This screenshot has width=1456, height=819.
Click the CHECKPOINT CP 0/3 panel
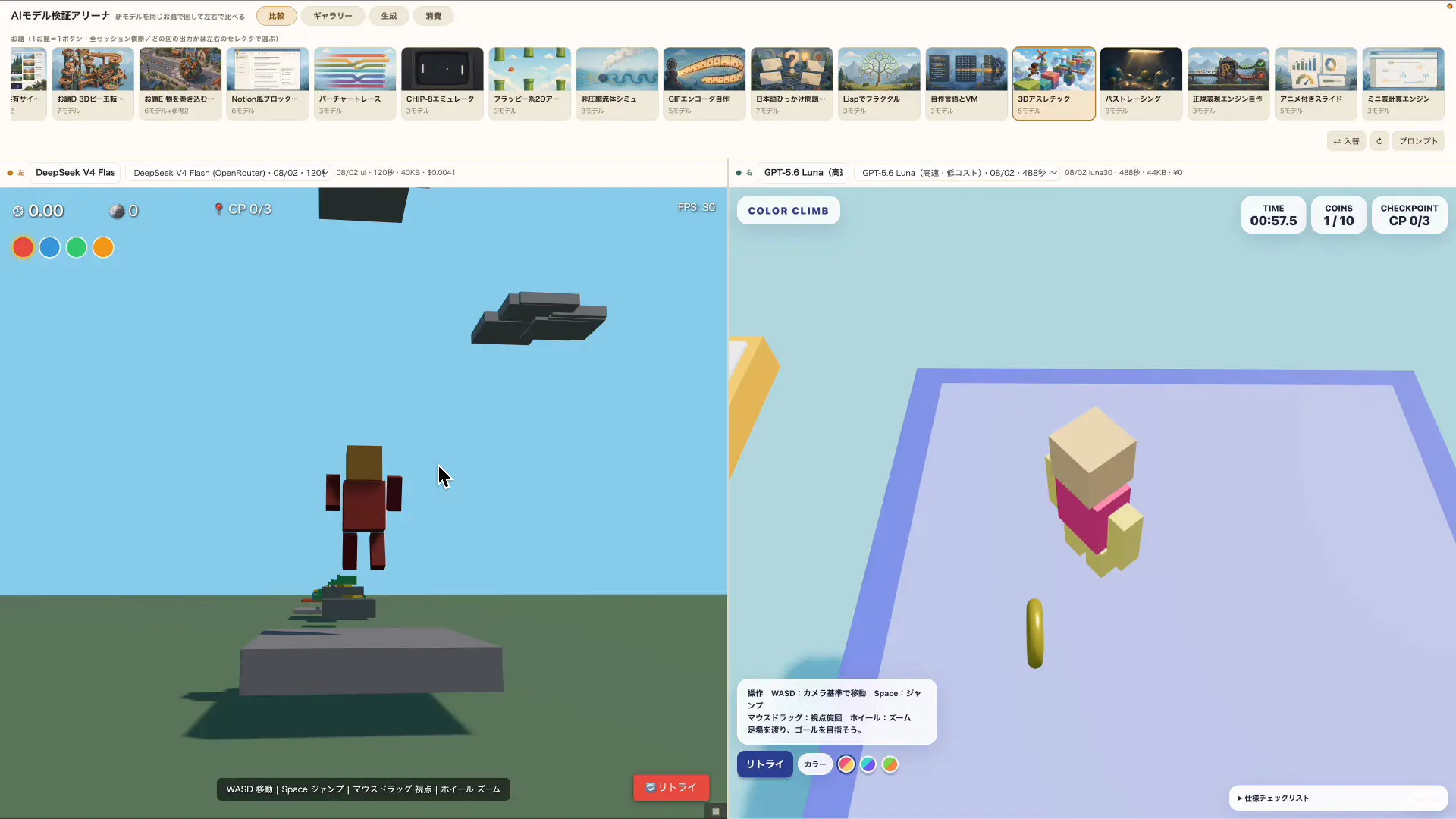pos(1409,215)
